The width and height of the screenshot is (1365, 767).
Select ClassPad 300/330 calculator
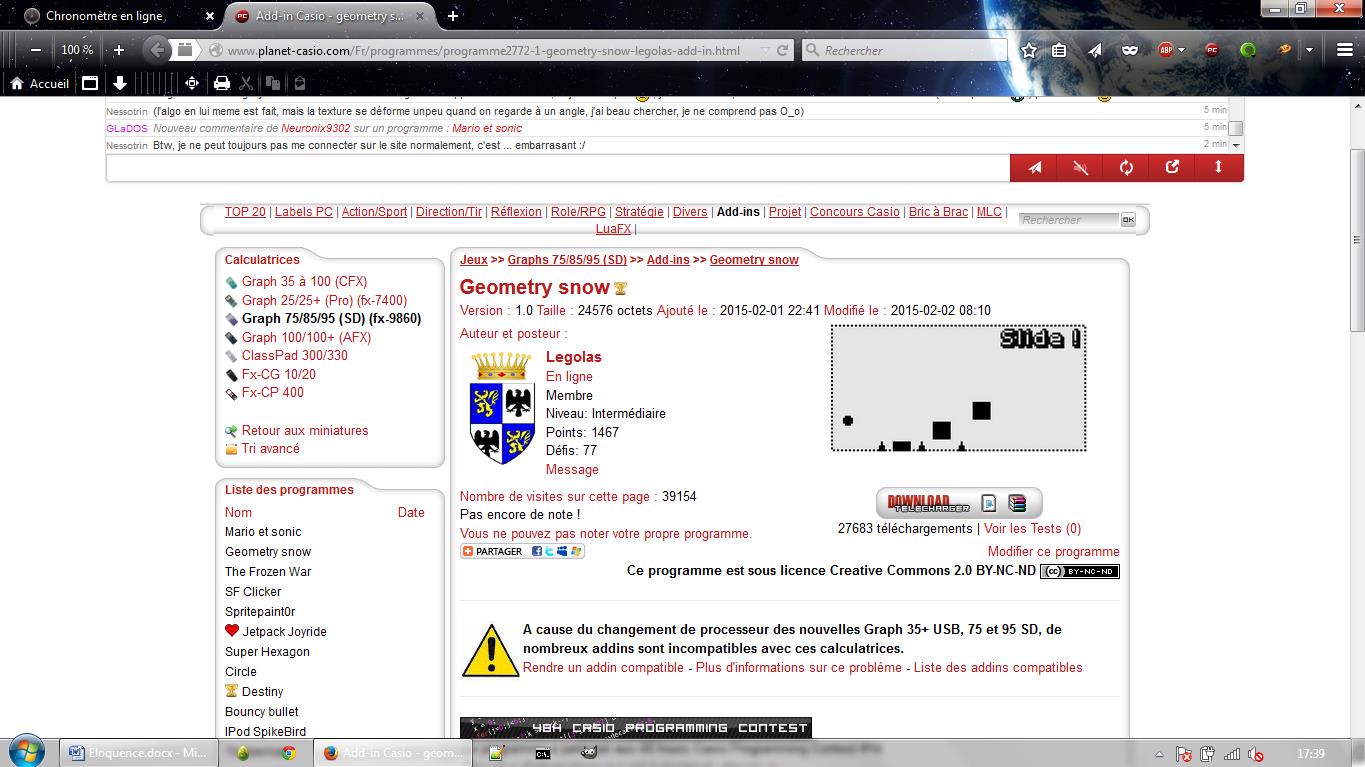pos(294,356)
